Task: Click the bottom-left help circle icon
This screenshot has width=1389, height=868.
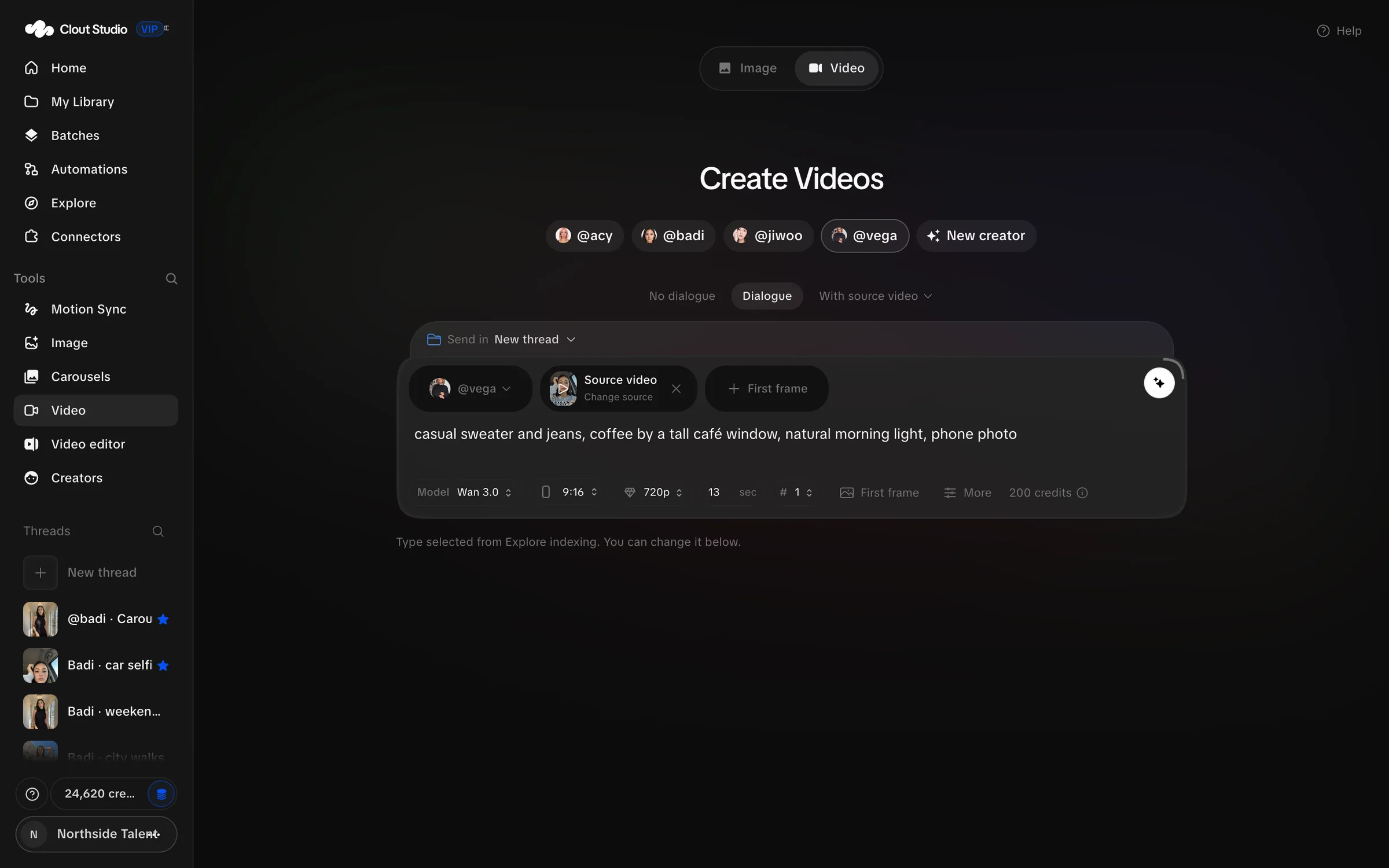Action: click(x=32, y=794)
